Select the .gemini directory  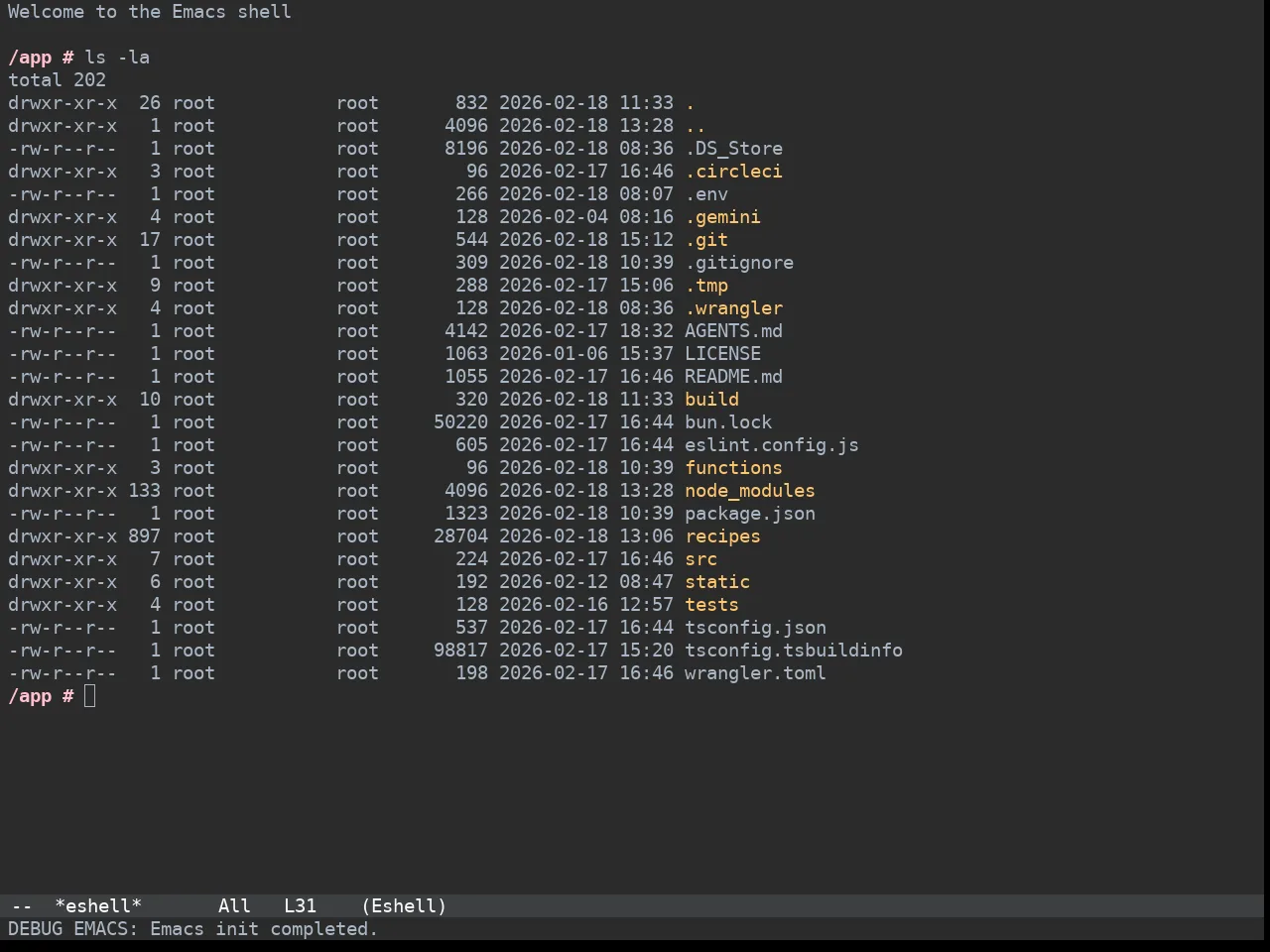pos(722,217)
